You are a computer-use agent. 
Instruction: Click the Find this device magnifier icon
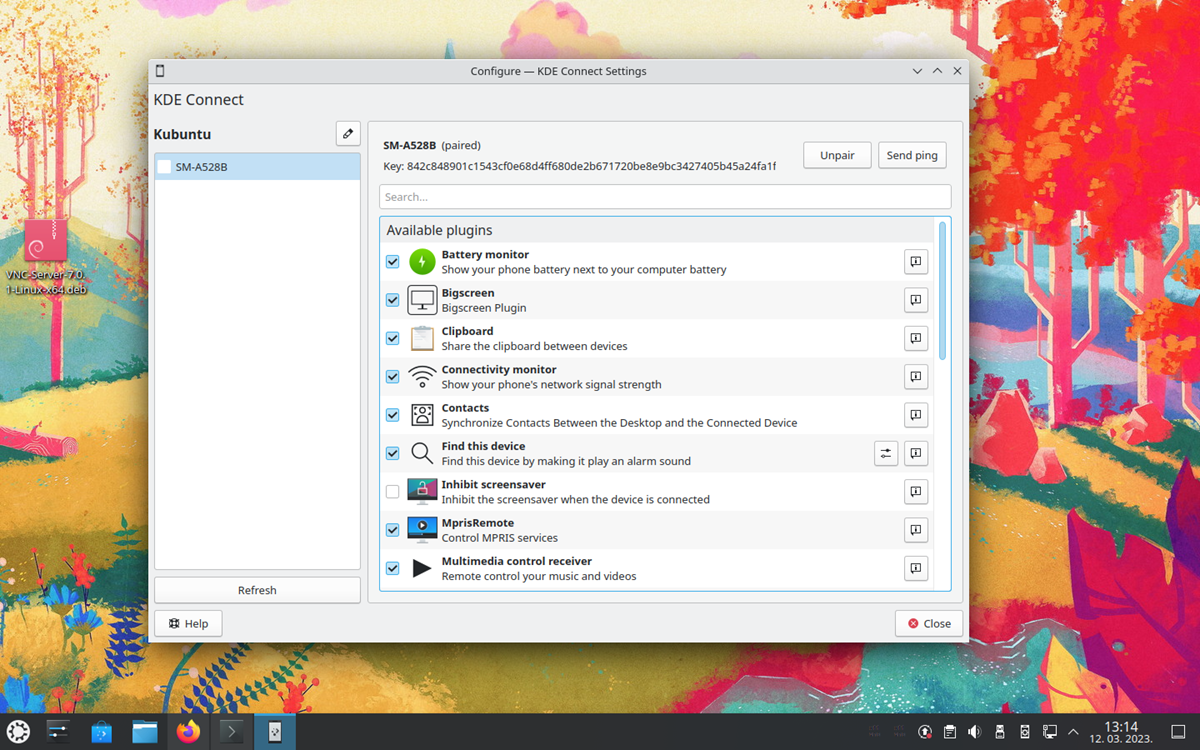(x=422, y=454)
